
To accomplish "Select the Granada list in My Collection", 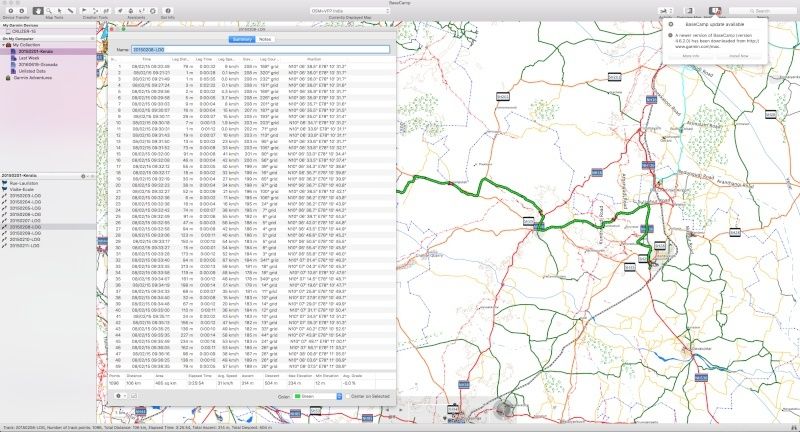I will pyautogui.click(x=38, y=65).
